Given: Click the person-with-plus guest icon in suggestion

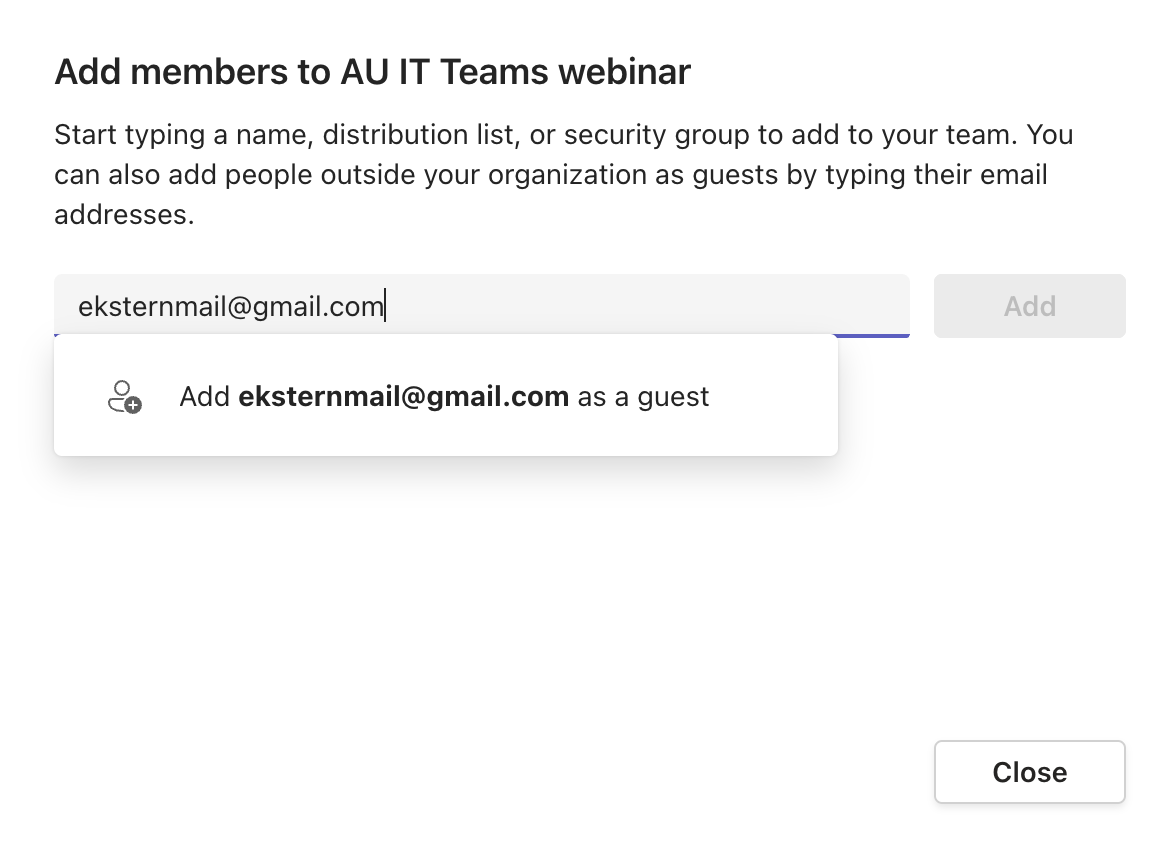Looking at the screenshot, I should click(x=124, y=397).
